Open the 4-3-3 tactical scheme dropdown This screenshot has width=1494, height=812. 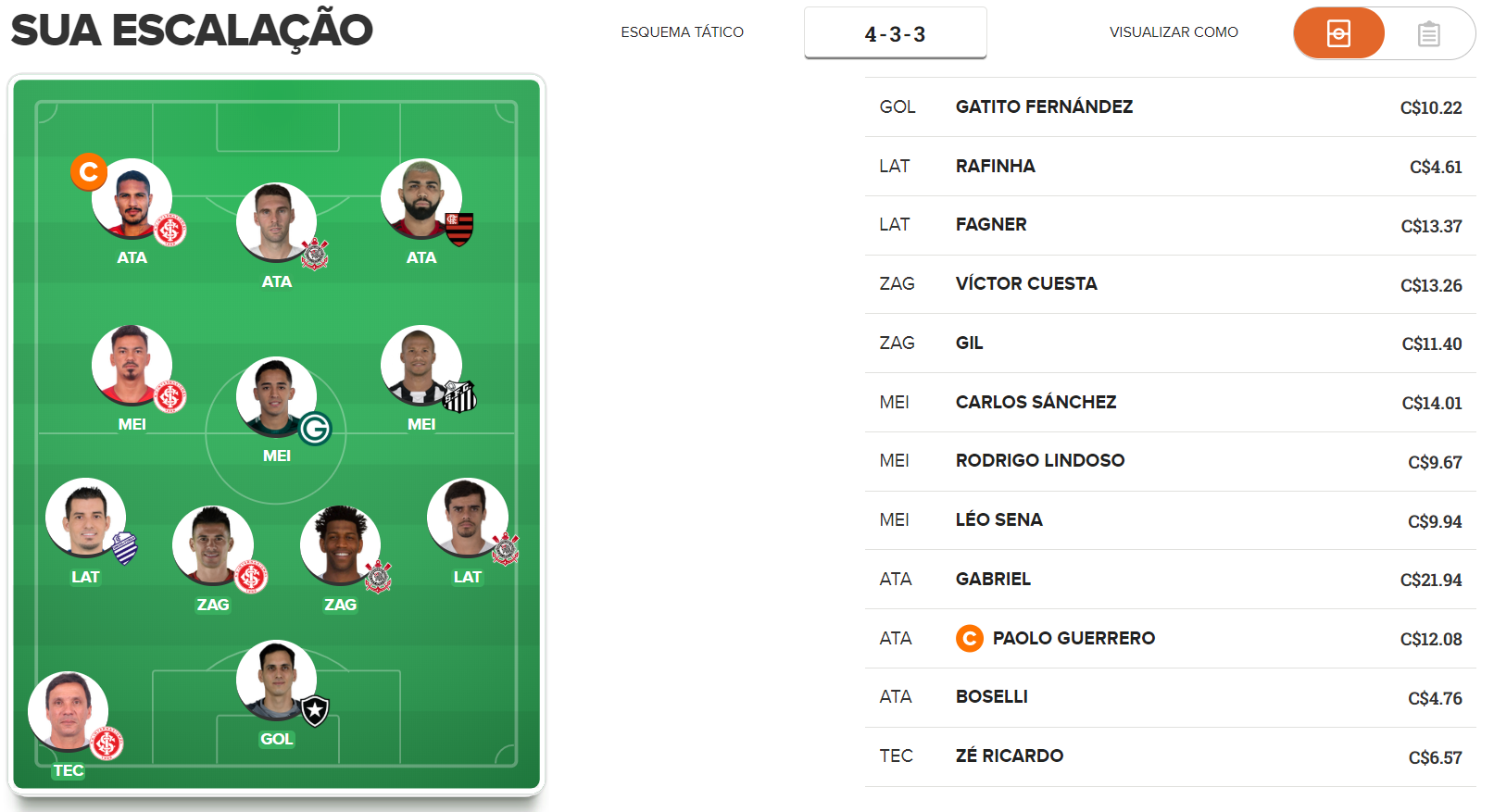[x=895, y=33]
